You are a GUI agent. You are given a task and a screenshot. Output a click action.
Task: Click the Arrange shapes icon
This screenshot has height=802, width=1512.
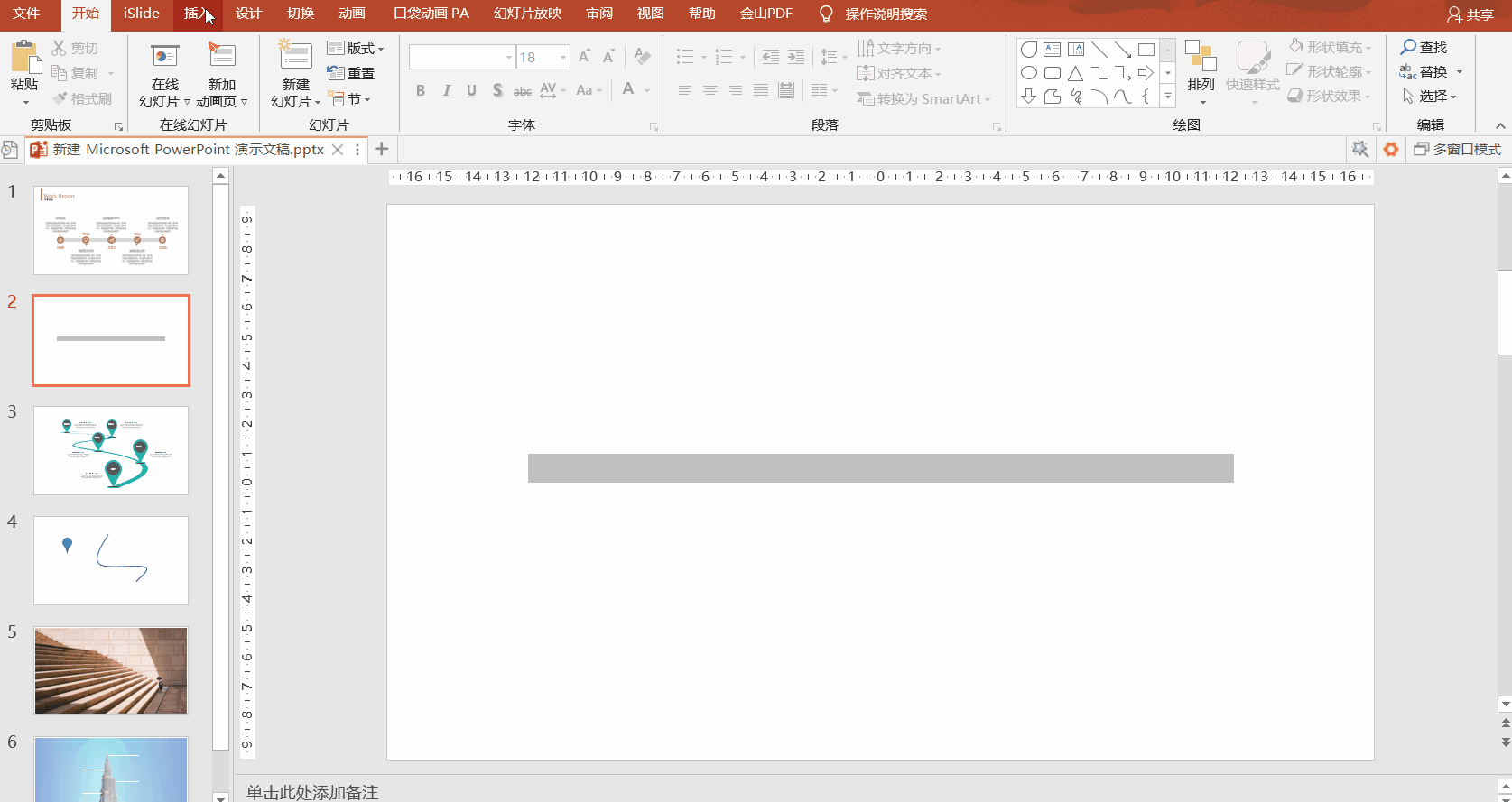click(x=1201, y=55)
